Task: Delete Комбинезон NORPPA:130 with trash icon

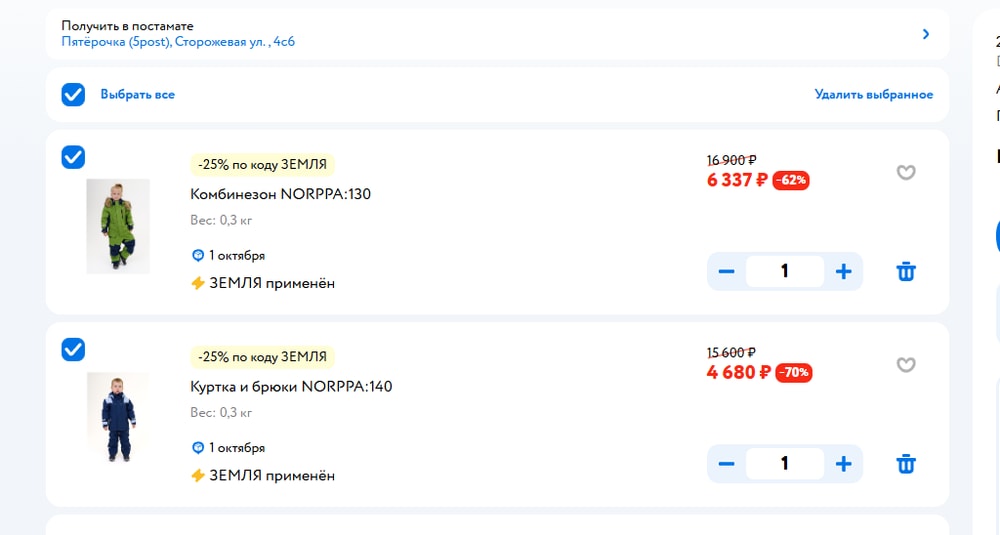Action: 906,271
